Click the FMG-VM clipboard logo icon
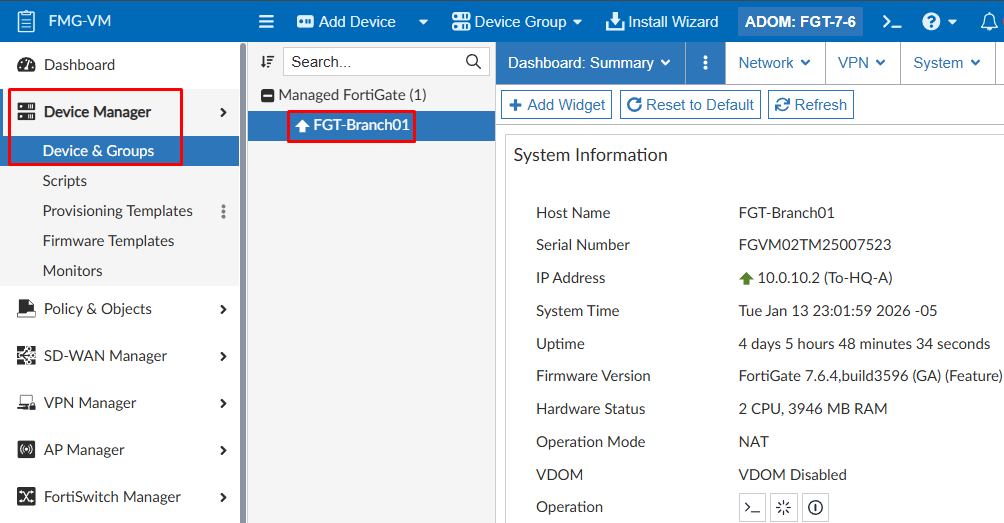The height and width of the screenshot is (523, 1004). tap(26, 21)
